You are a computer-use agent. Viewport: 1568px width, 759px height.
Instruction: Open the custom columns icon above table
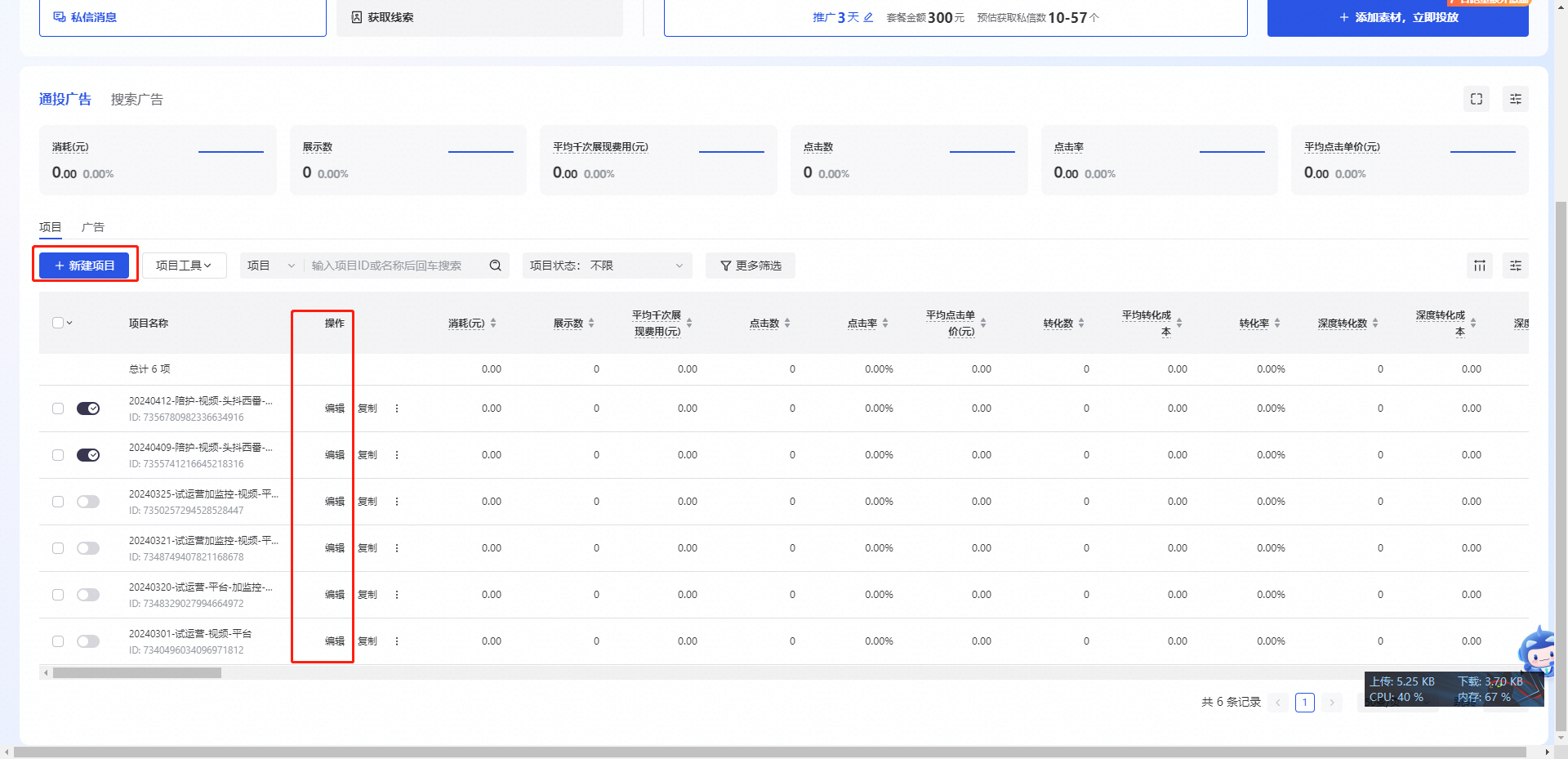1480,266
